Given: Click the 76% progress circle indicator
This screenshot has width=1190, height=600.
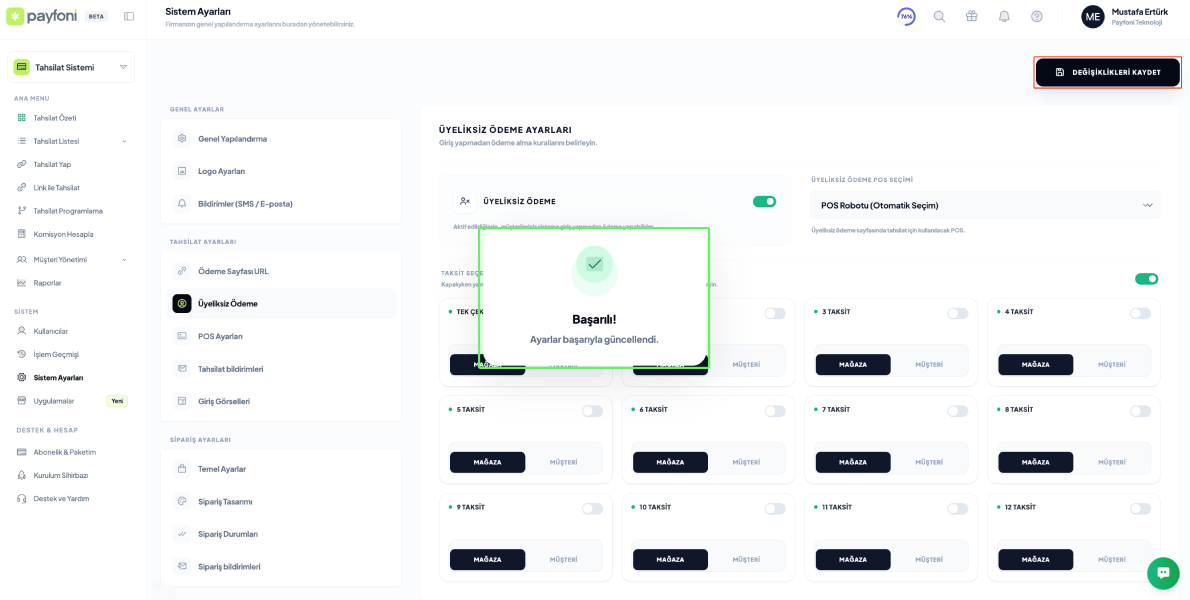Looking at the screenshot, I should (906, 17).
